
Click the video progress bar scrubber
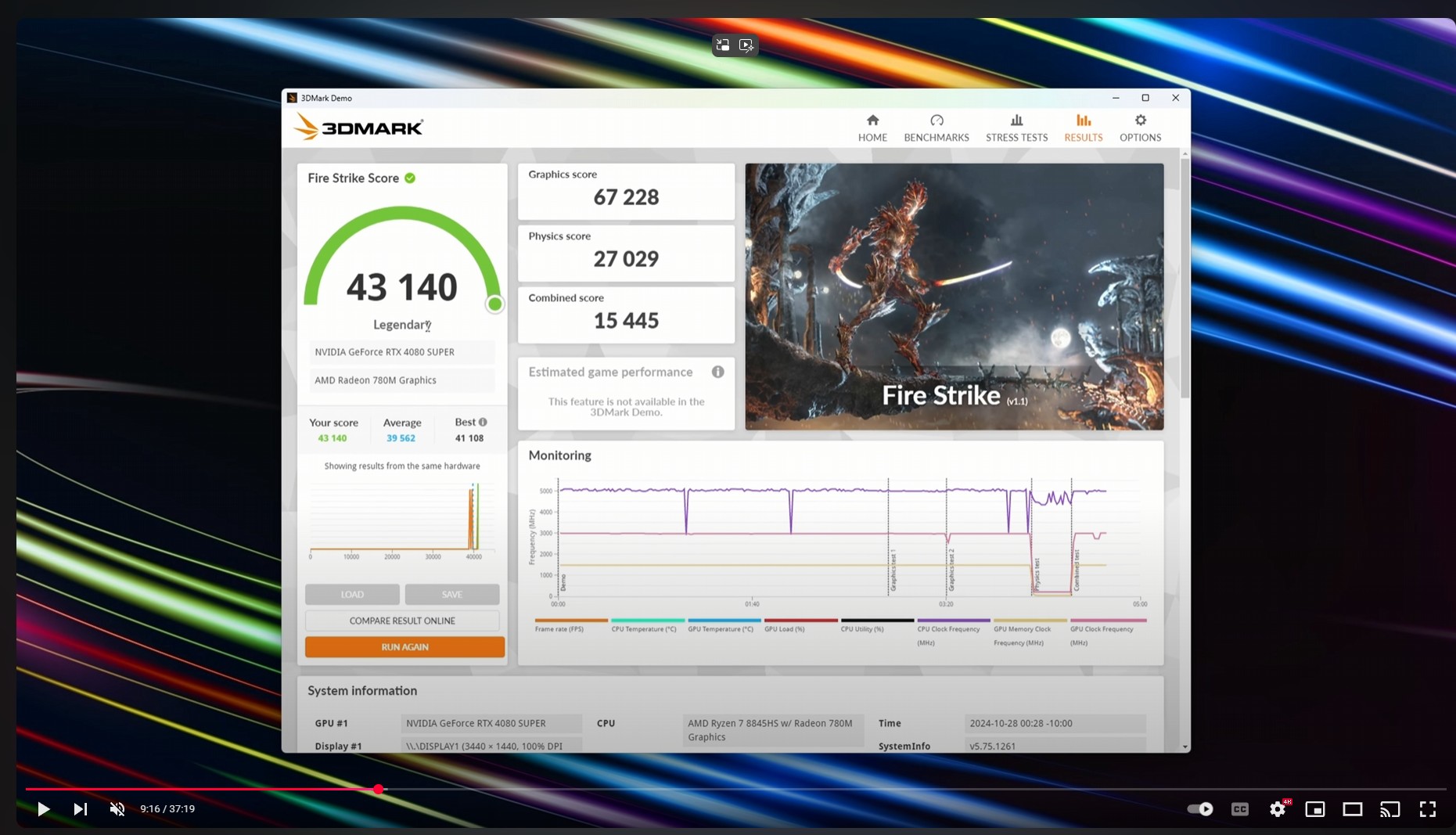click(379, 789)
